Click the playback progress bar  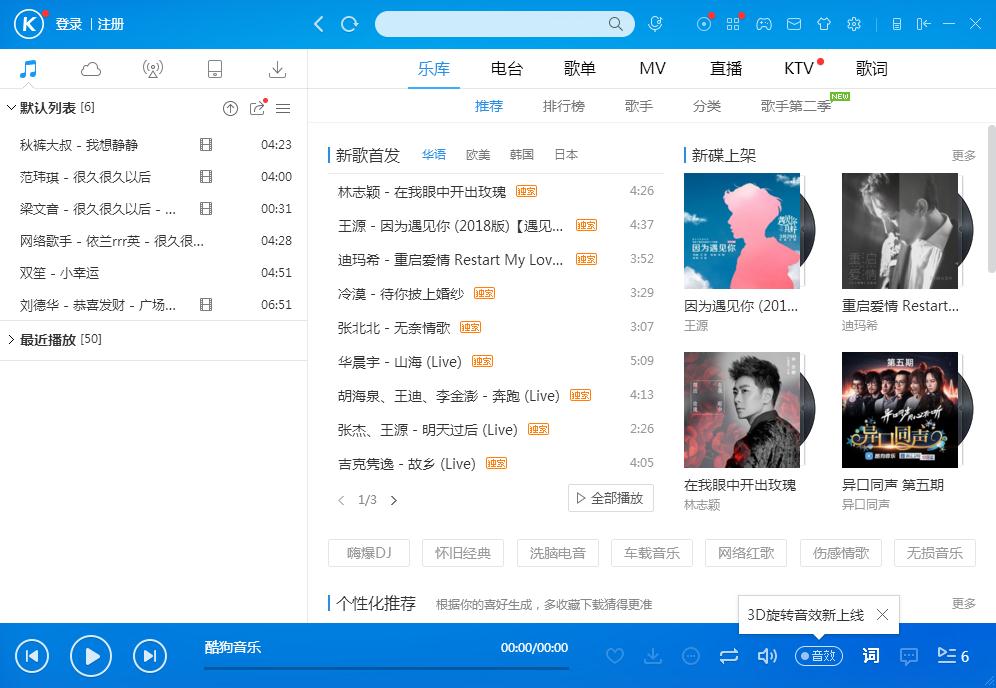[386, 668]
